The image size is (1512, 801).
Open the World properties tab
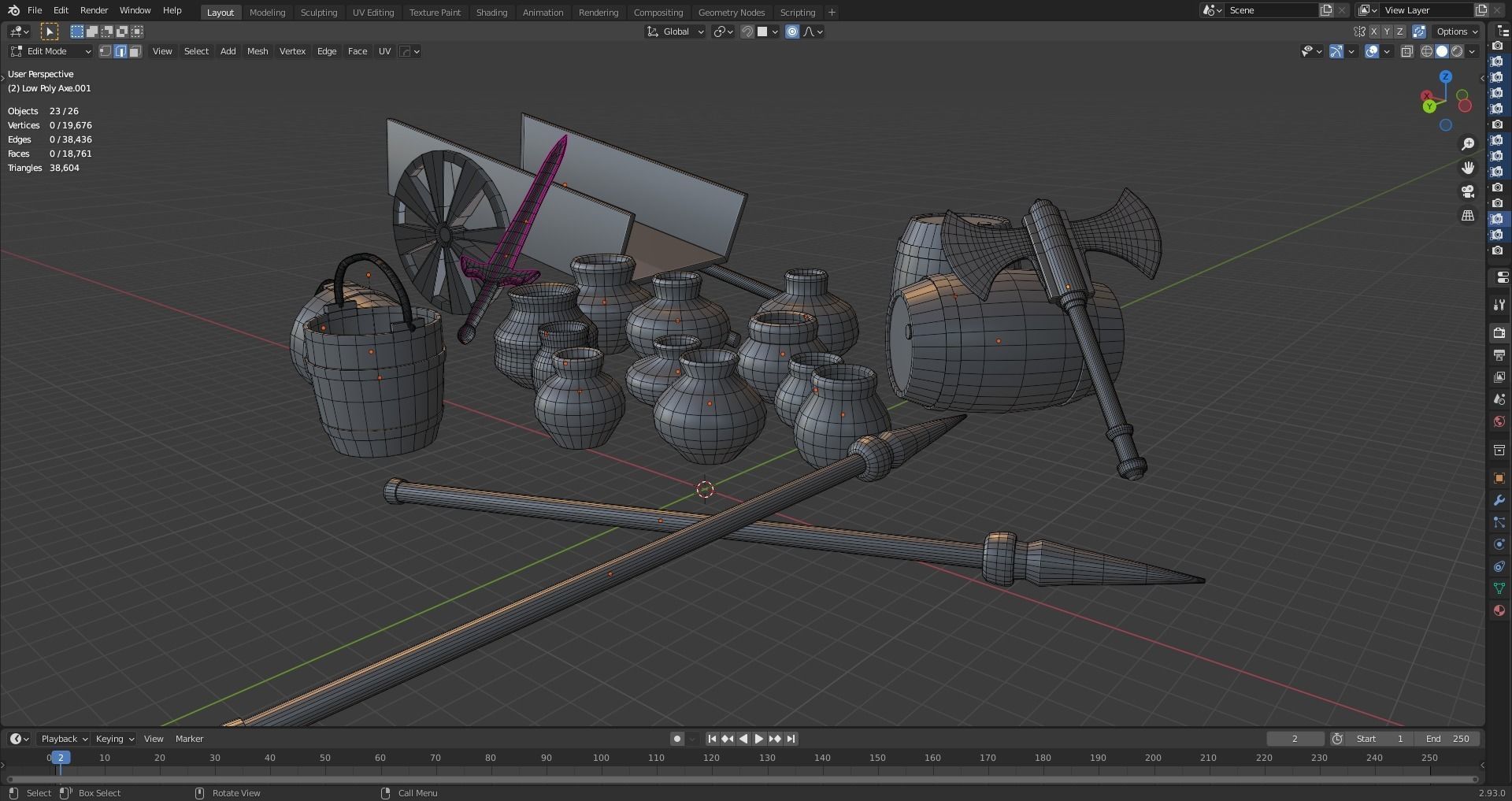[1499, 421]
